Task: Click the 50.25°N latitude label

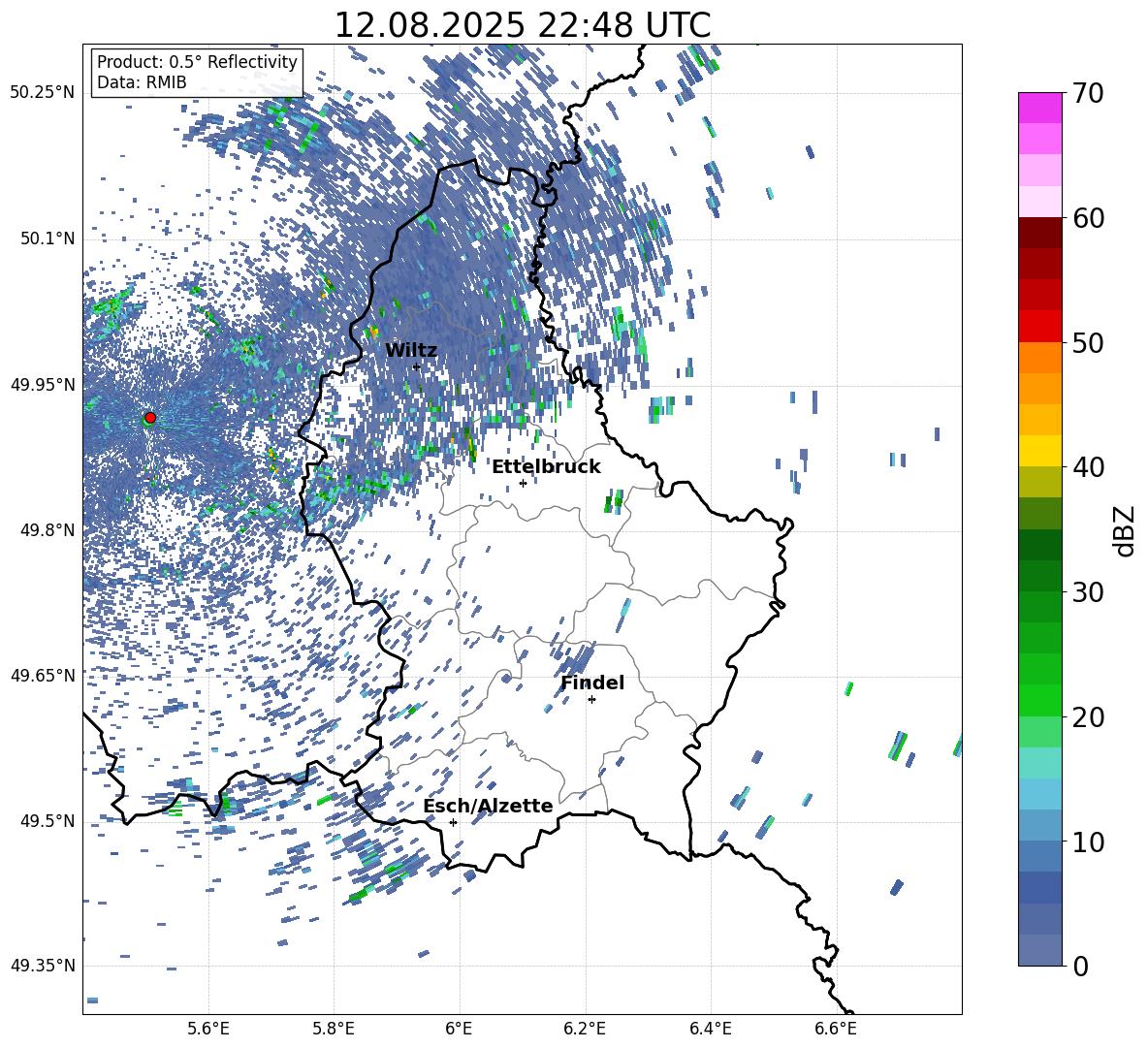Action: (x=43, y=93)
